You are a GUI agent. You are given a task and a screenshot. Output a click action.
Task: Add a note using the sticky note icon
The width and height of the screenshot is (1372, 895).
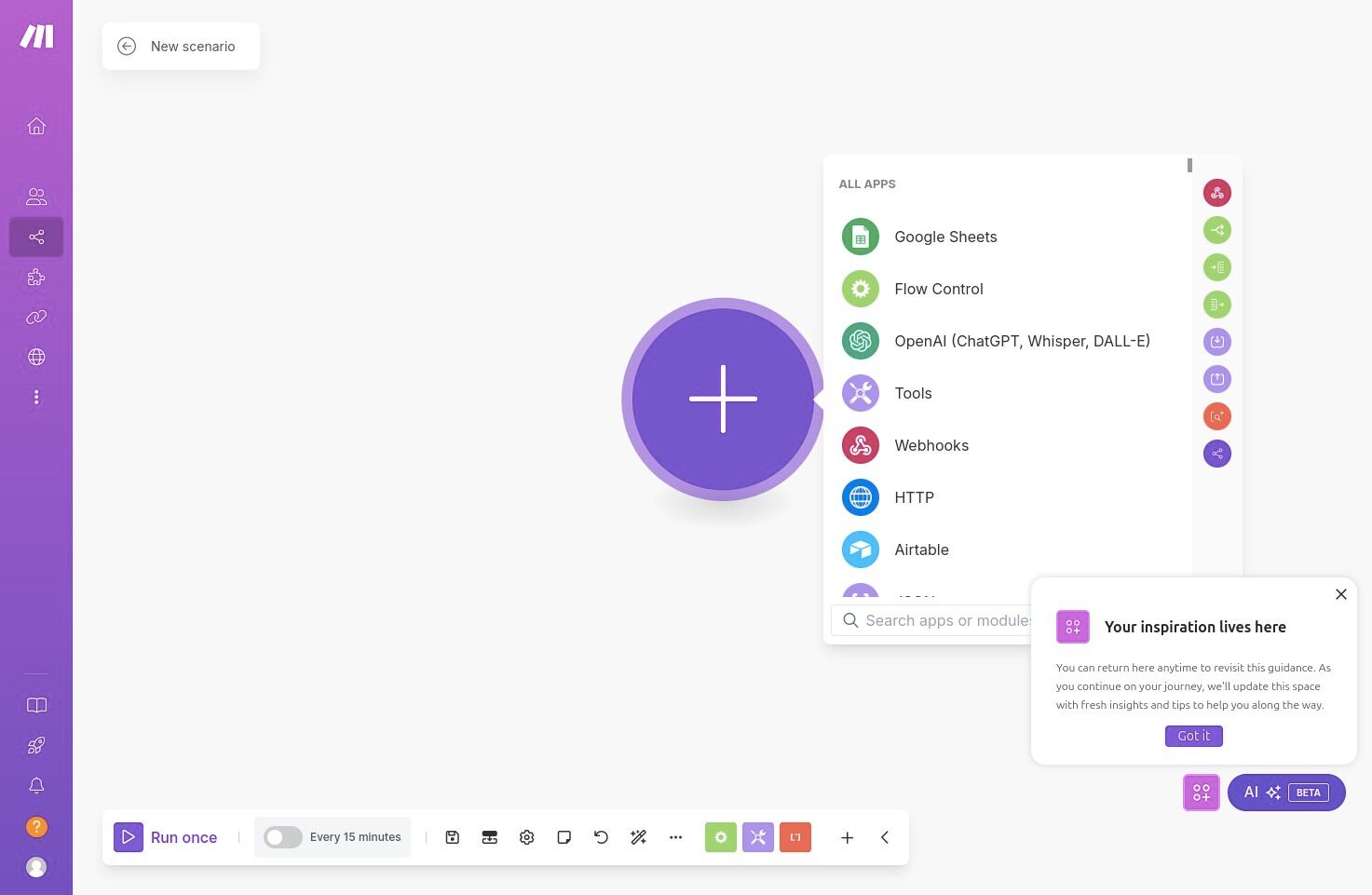pos(564,837)
